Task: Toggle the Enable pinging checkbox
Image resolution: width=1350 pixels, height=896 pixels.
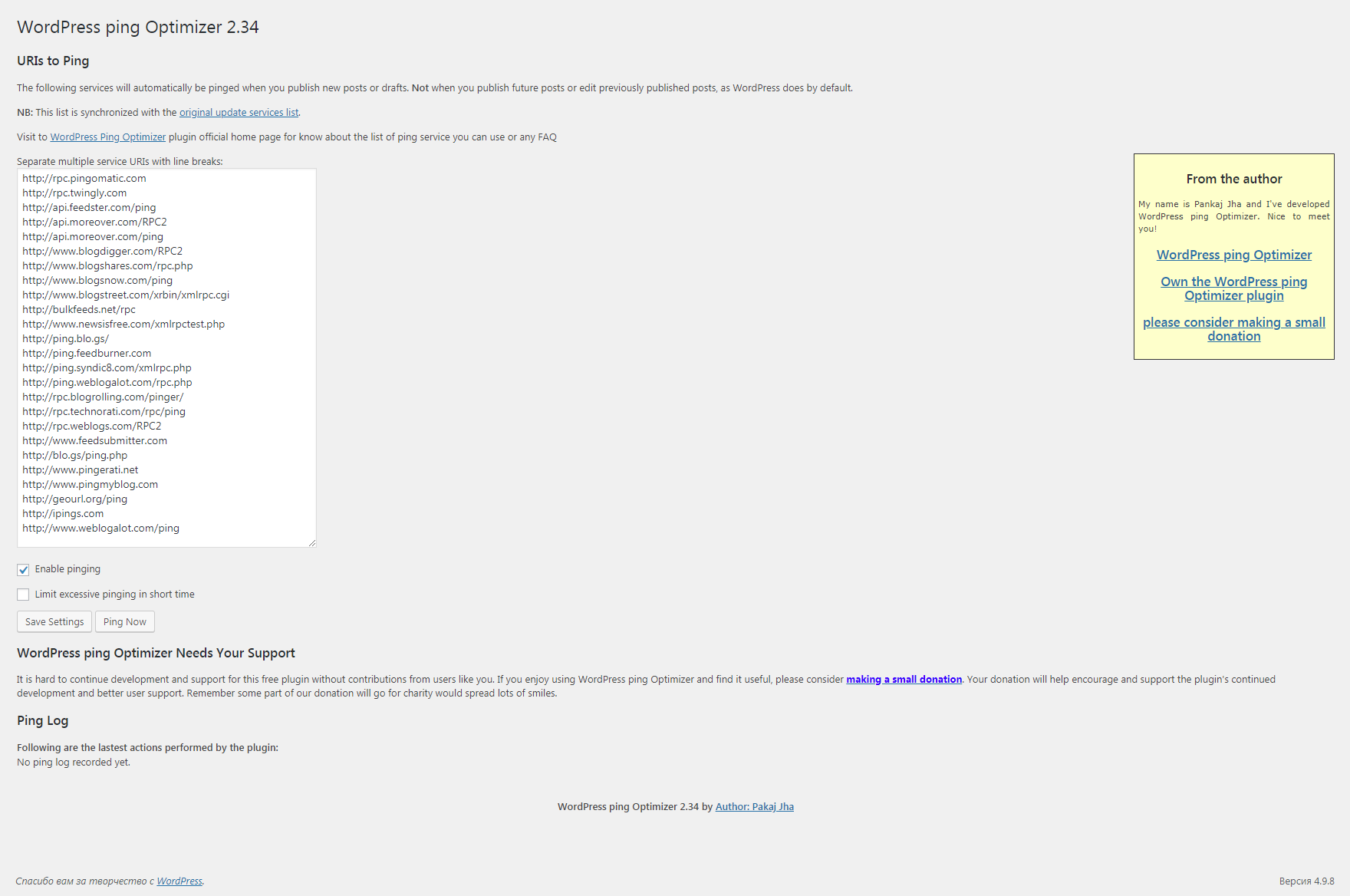Action: [x=23, y=569]
